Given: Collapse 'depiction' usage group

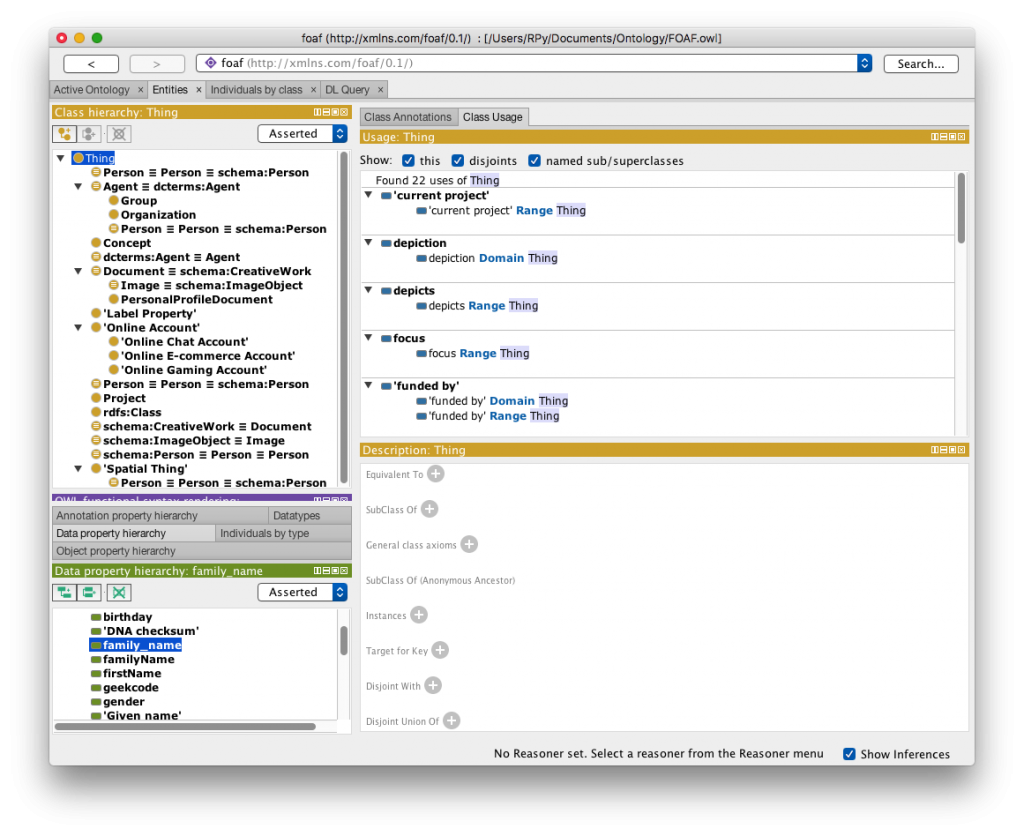Looking at the screenshot, I should [x=369, y=242].
